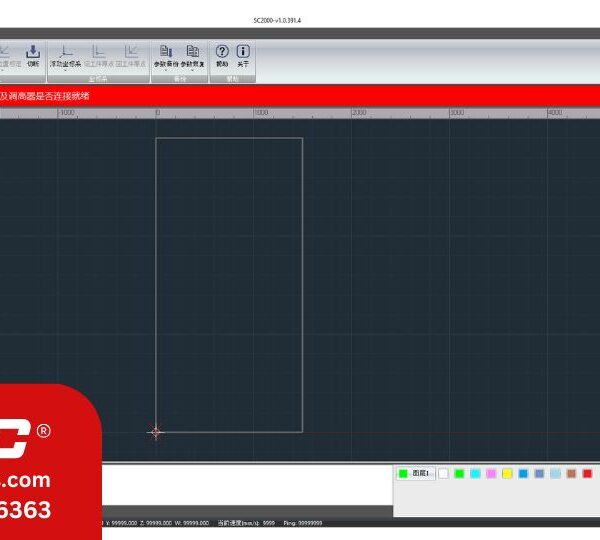Open the 帮助 help question-mark icon
This screenshot has width=600, height=540.
click(222, 56)
